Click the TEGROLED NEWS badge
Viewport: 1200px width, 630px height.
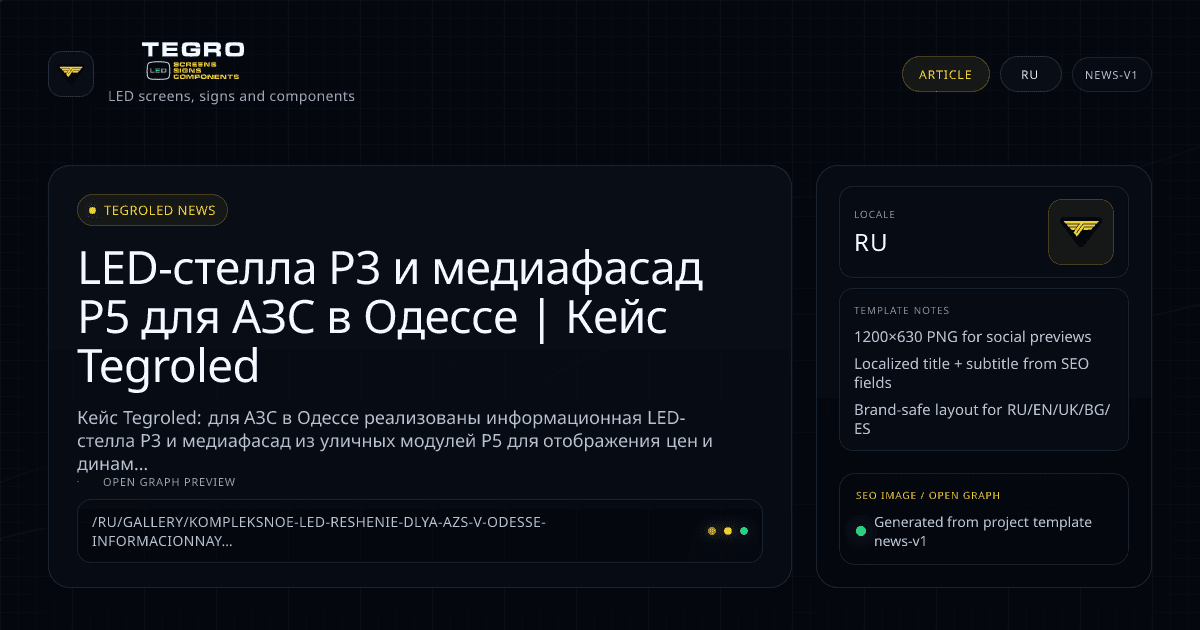pos(152,210)
